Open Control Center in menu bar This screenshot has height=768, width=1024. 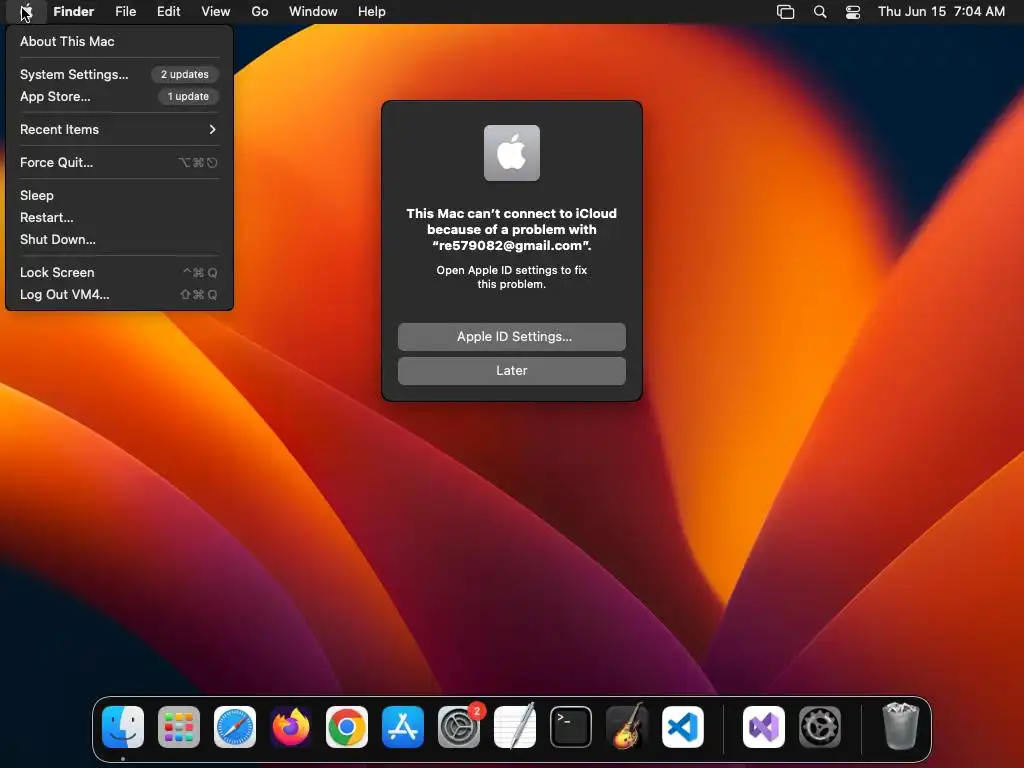tap(853, 12)
